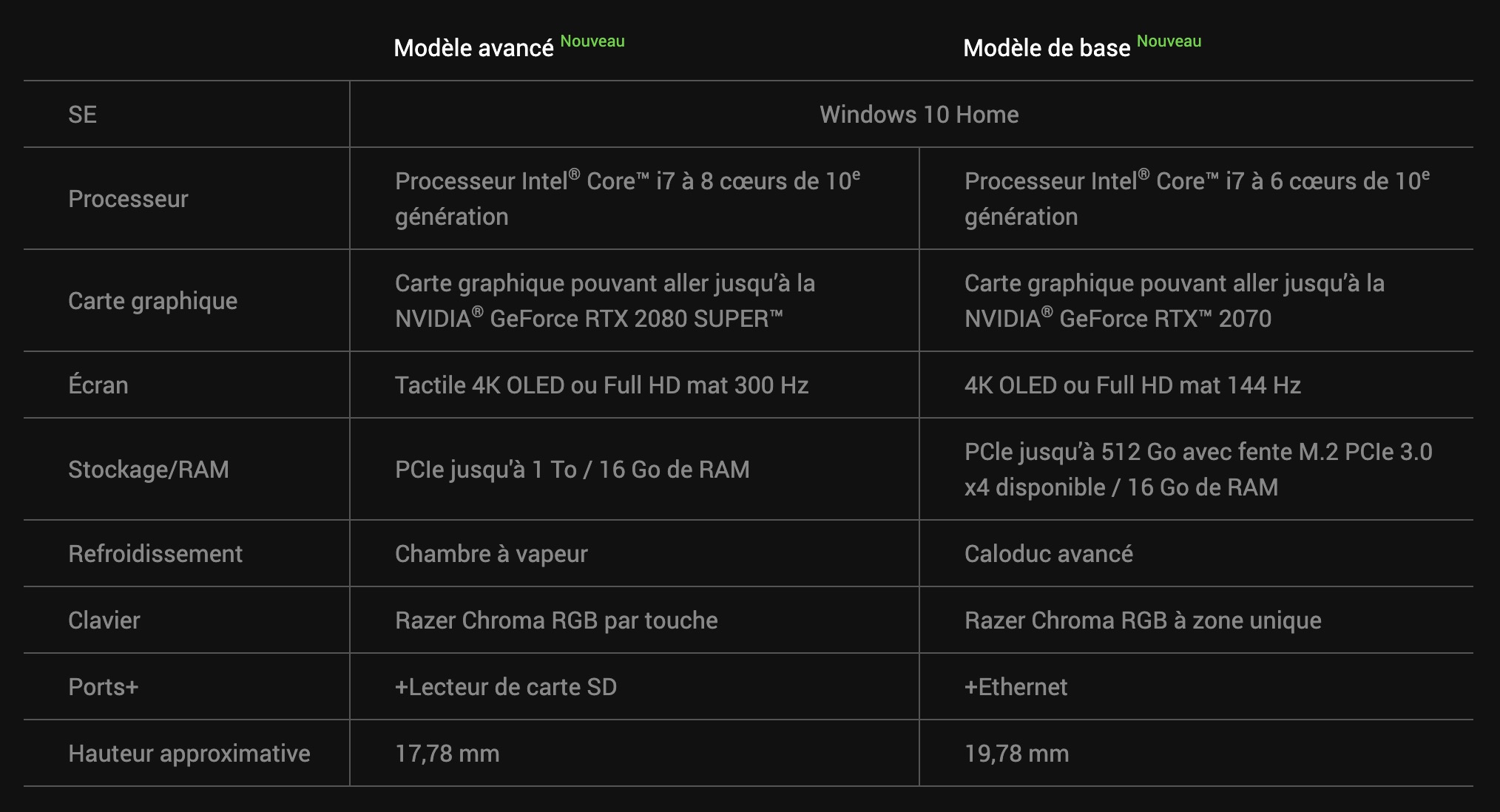Click the "+Lecteur de carte SD" cell
Image resolution: width=1500 pixels, height=812 pixels.
[x=506, y=687]
